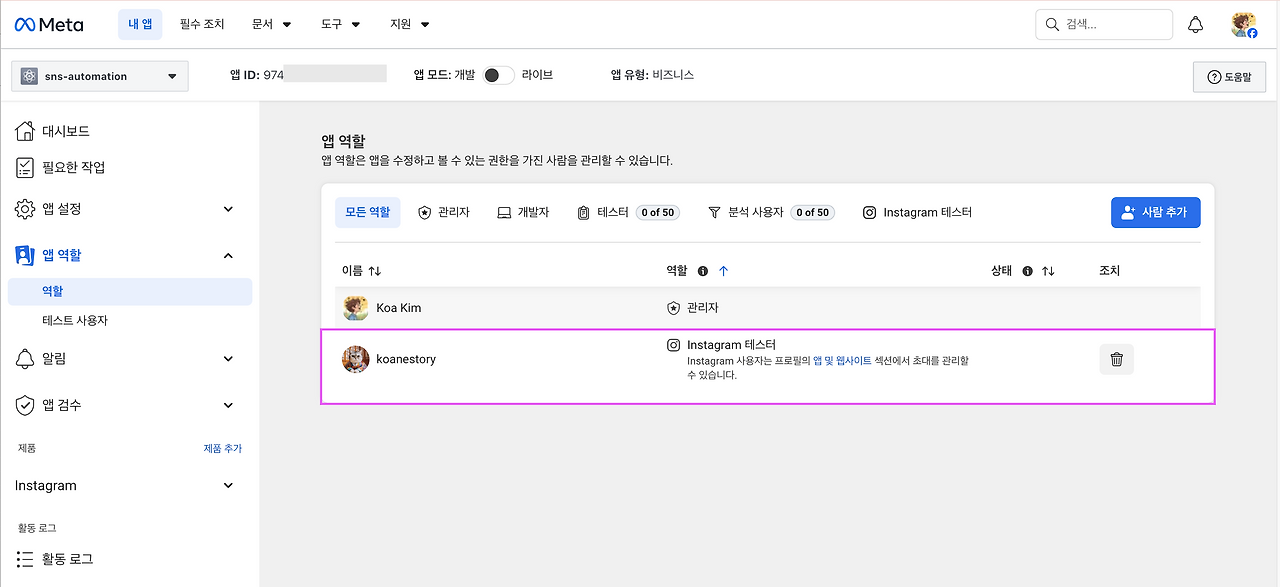1280x587 pixels.
Task: Open the profile avatar menu
Action: point(1243,25)
